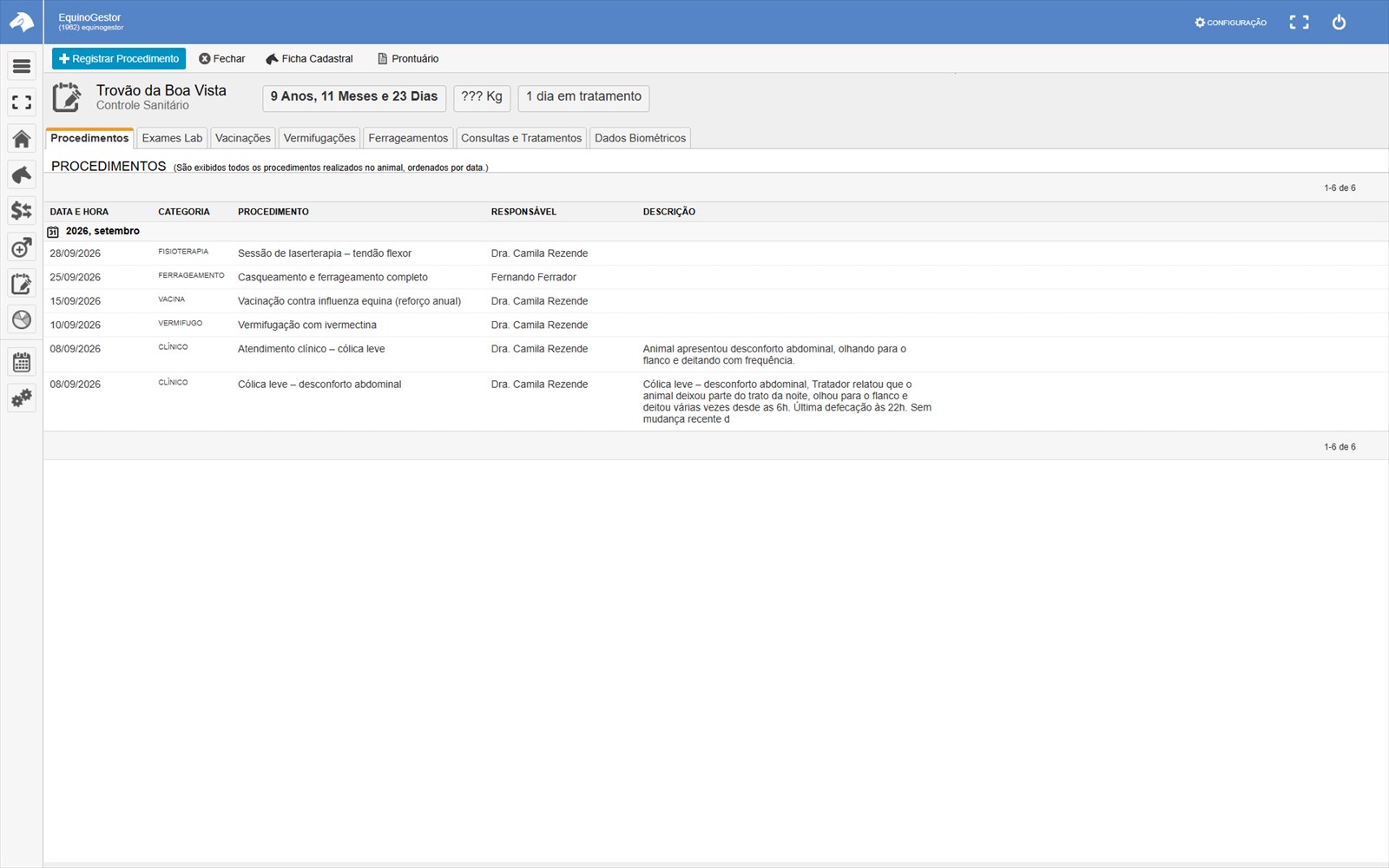Select the Casqueamento e ferrageamento completo row
The width and height of the screenshot is (1389, 868).
715,277
